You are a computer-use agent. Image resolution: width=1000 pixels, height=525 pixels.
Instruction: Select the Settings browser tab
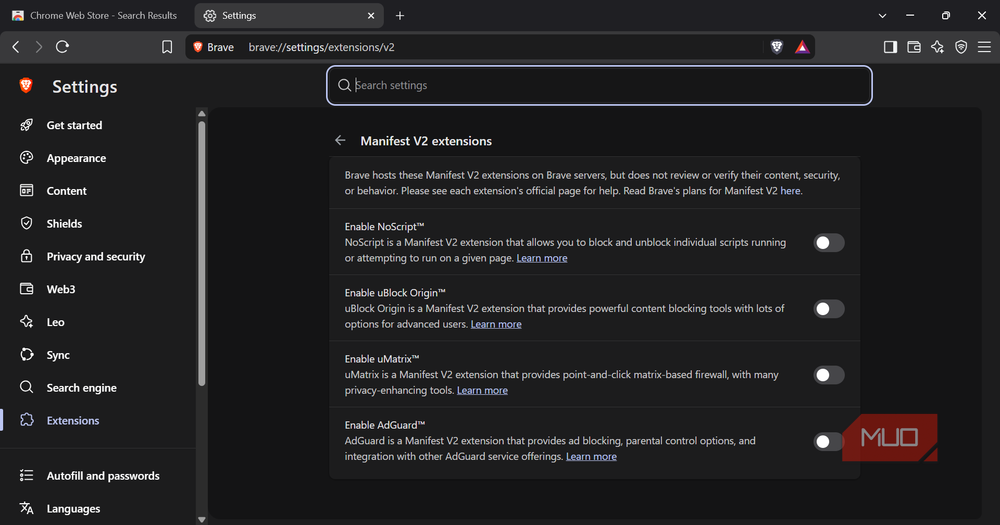(x=288, y=15)
